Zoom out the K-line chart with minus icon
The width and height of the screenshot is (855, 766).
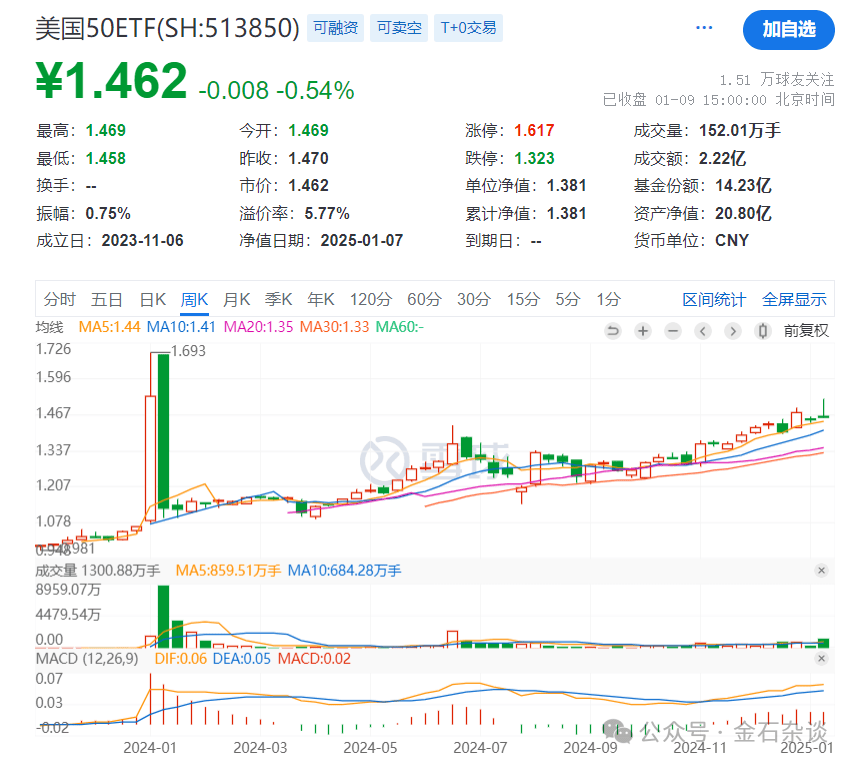673,331
